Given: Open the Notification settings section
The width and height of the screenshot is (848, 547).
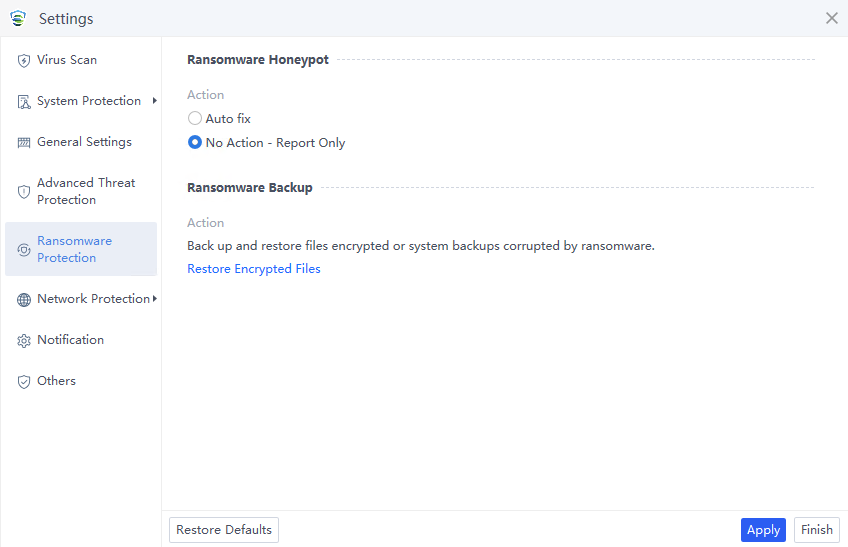Looking at the screenshot, I should pos(70,340).
